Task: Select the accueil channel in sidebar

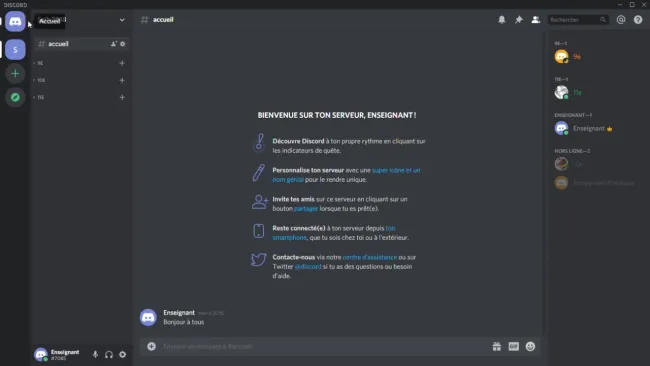Action: click(82, 44)
